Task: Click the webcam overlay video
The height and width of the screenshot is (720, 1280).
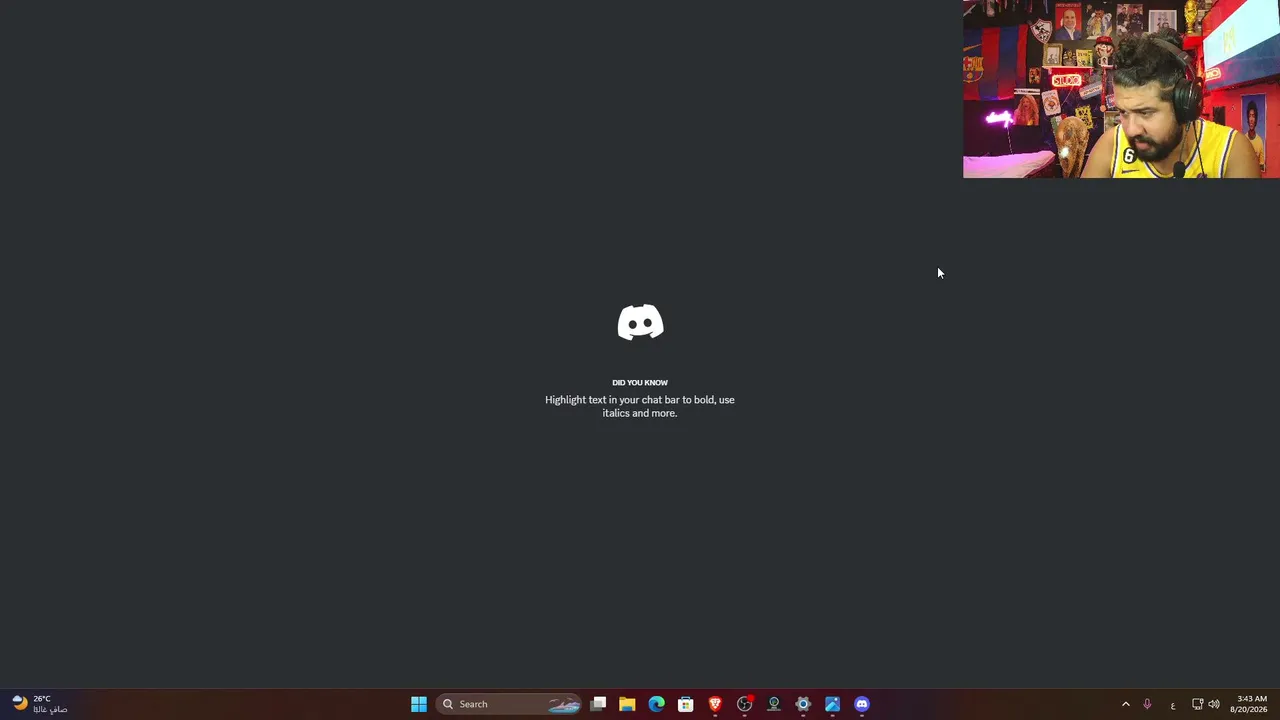Action: coord(1121,89)
